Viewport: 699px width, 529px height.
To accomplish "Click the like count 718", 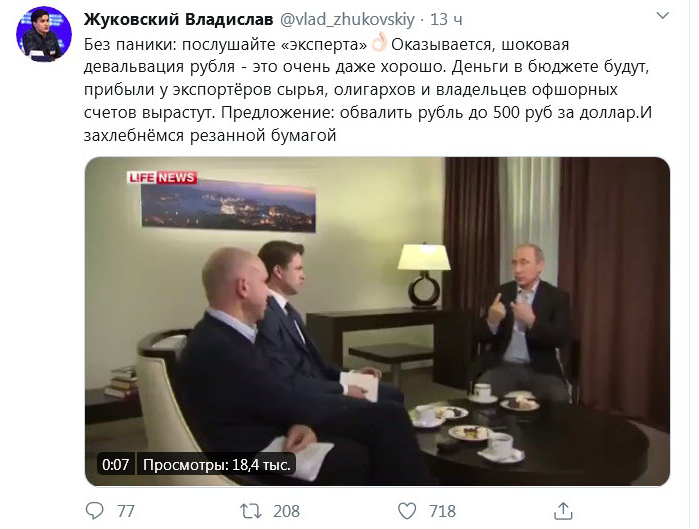I will (x=442, y=511).
